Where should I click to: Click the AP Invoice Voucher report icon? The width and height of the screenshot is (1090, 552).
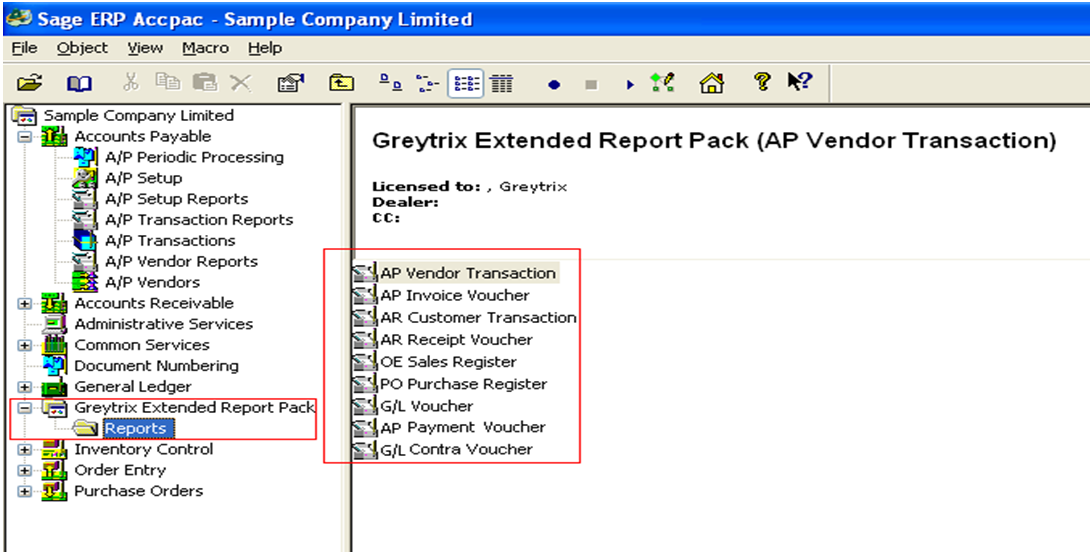[366, 295]
